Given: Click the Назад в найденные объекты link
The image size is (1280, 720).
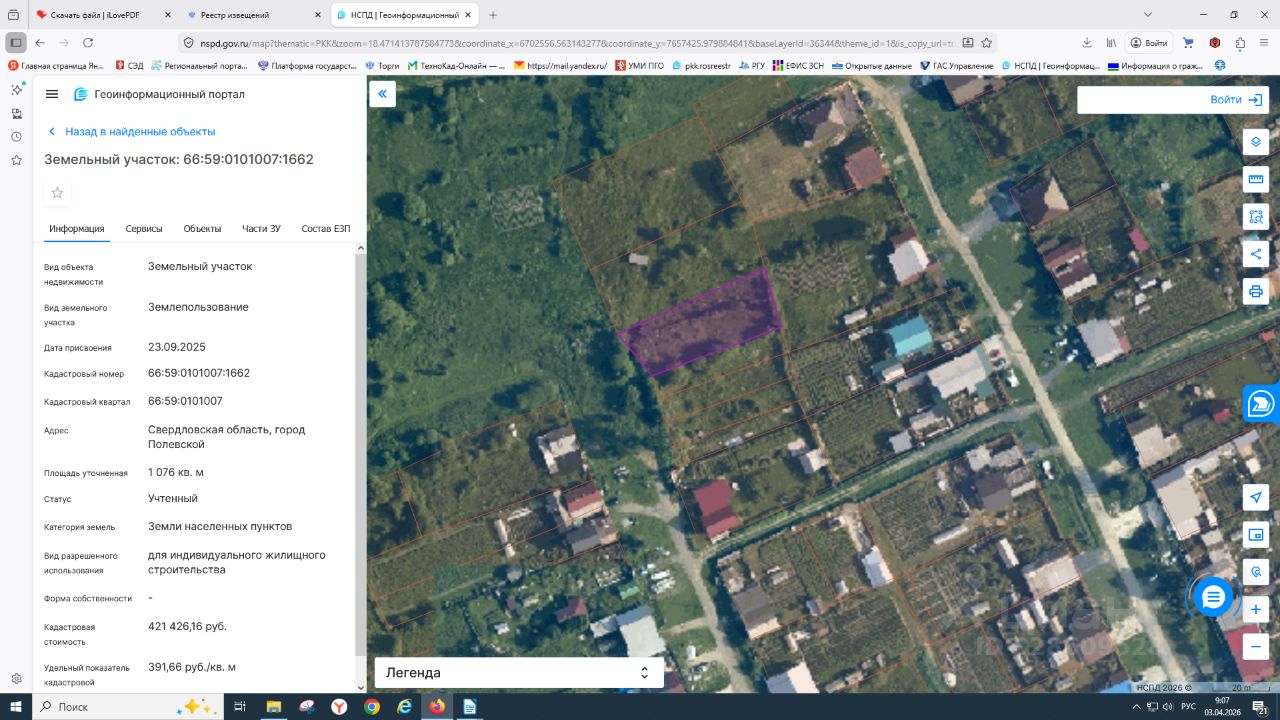Looking at the screenshot, I should pyautogui.click(x=139, y=132).
